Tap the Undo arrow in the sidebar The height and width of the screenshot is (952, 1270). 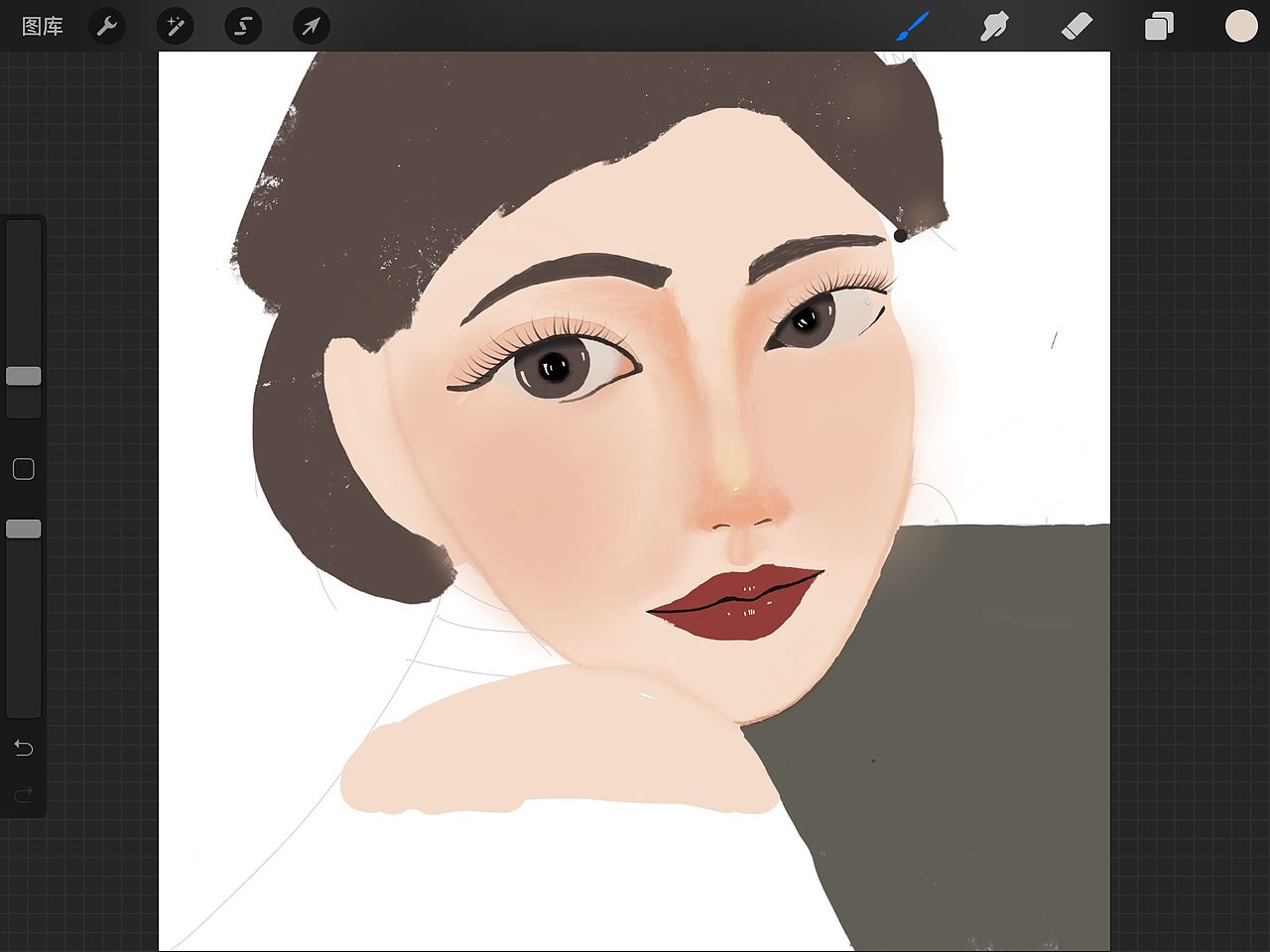click(24, 748)
